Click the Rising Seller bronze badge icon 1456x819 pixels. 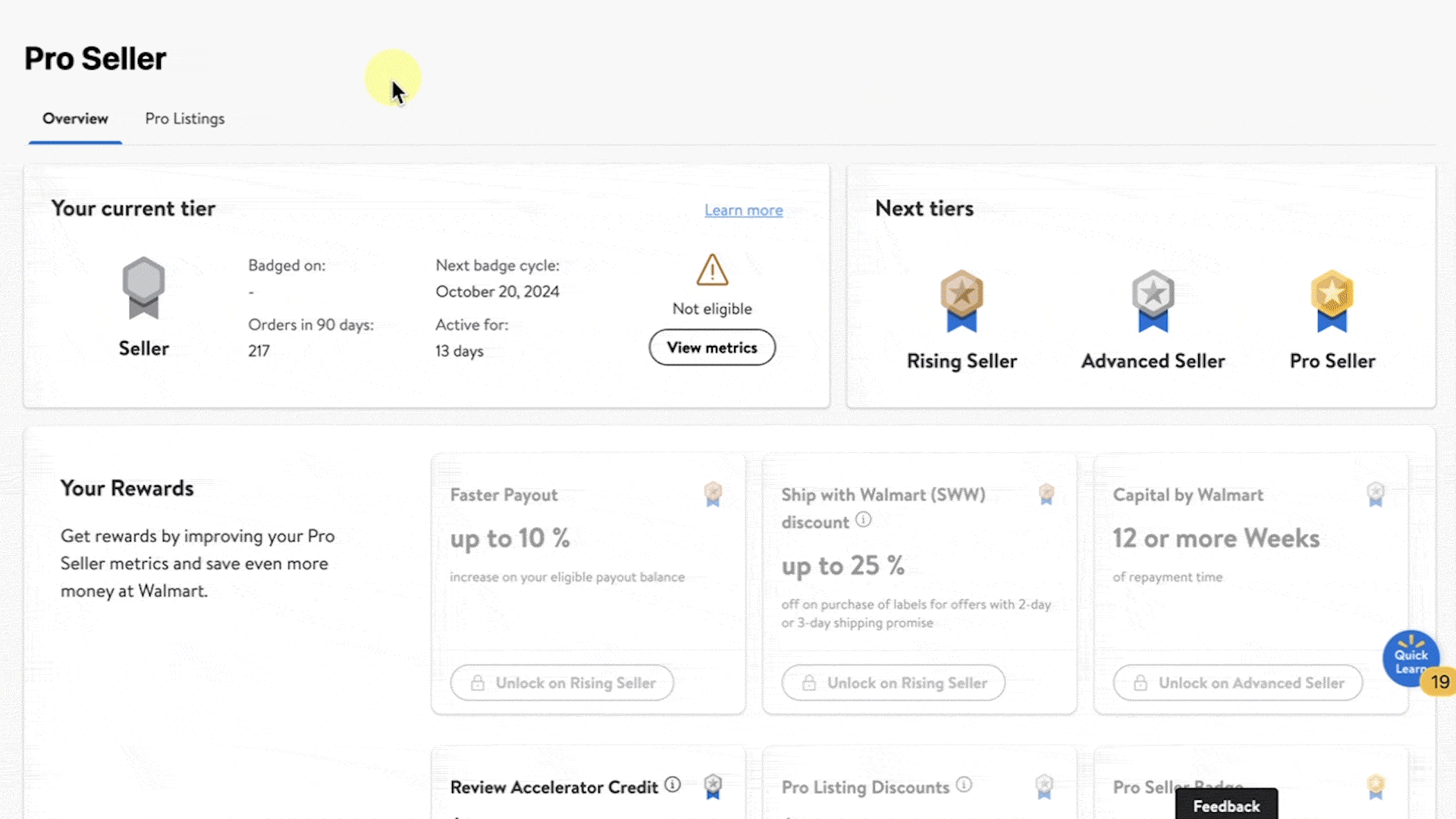962,301
